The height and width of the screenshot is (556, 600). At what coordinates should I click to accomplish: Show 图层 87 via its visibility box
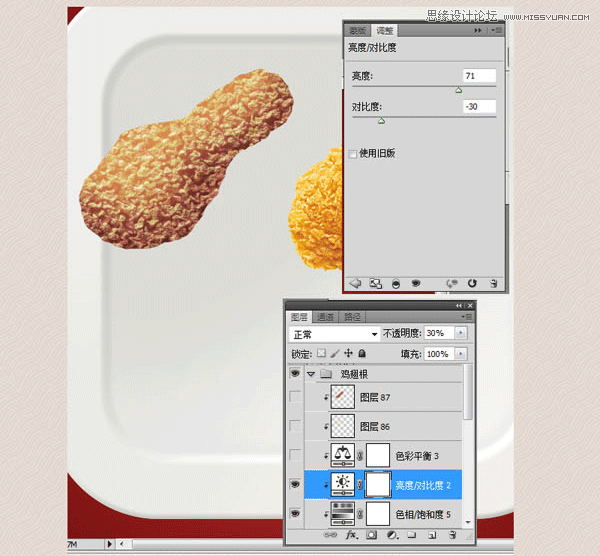click(295, 396)
